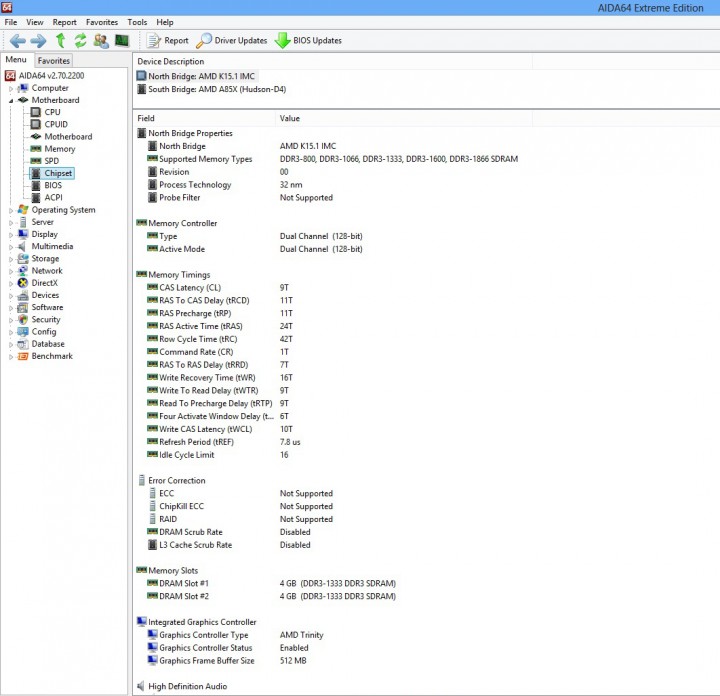Click the Security shield icon in tree

pos(22,320)
